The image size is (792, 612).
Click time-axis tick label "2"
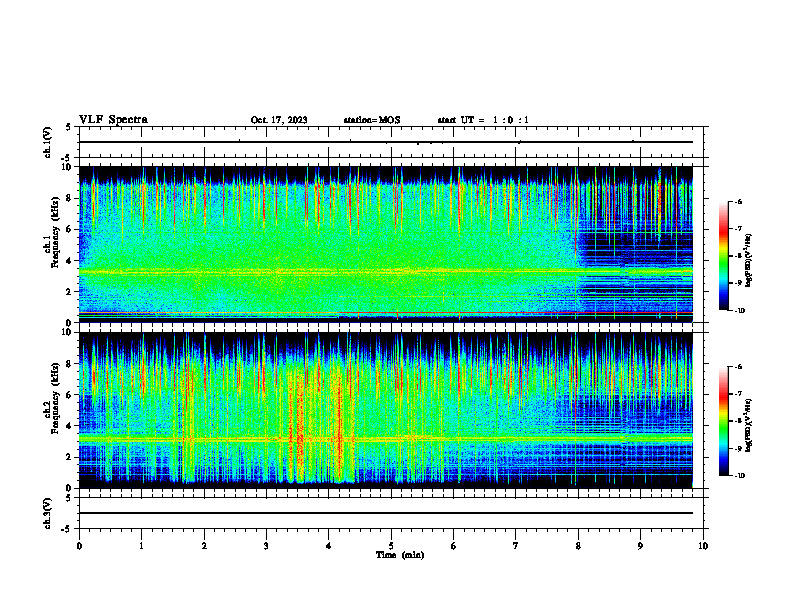pos(204,546)
